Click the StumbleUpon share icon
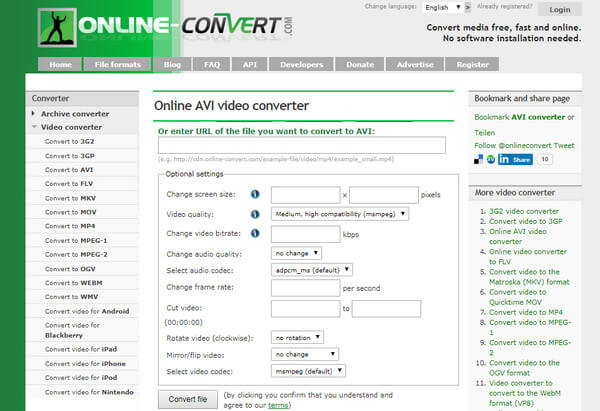Image resolution: width=600 pixels, height=411 pixels. (491, 159)
